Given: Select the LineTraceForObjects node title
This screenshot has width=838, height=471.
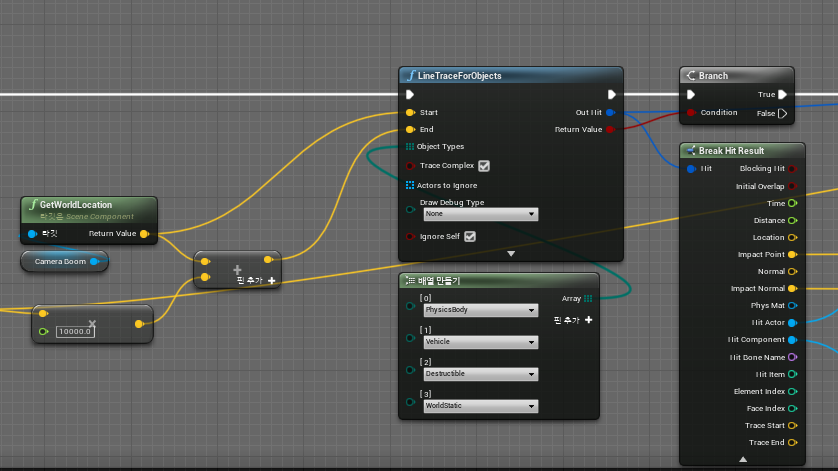Looking at the screenshot, I should point(460,76).
